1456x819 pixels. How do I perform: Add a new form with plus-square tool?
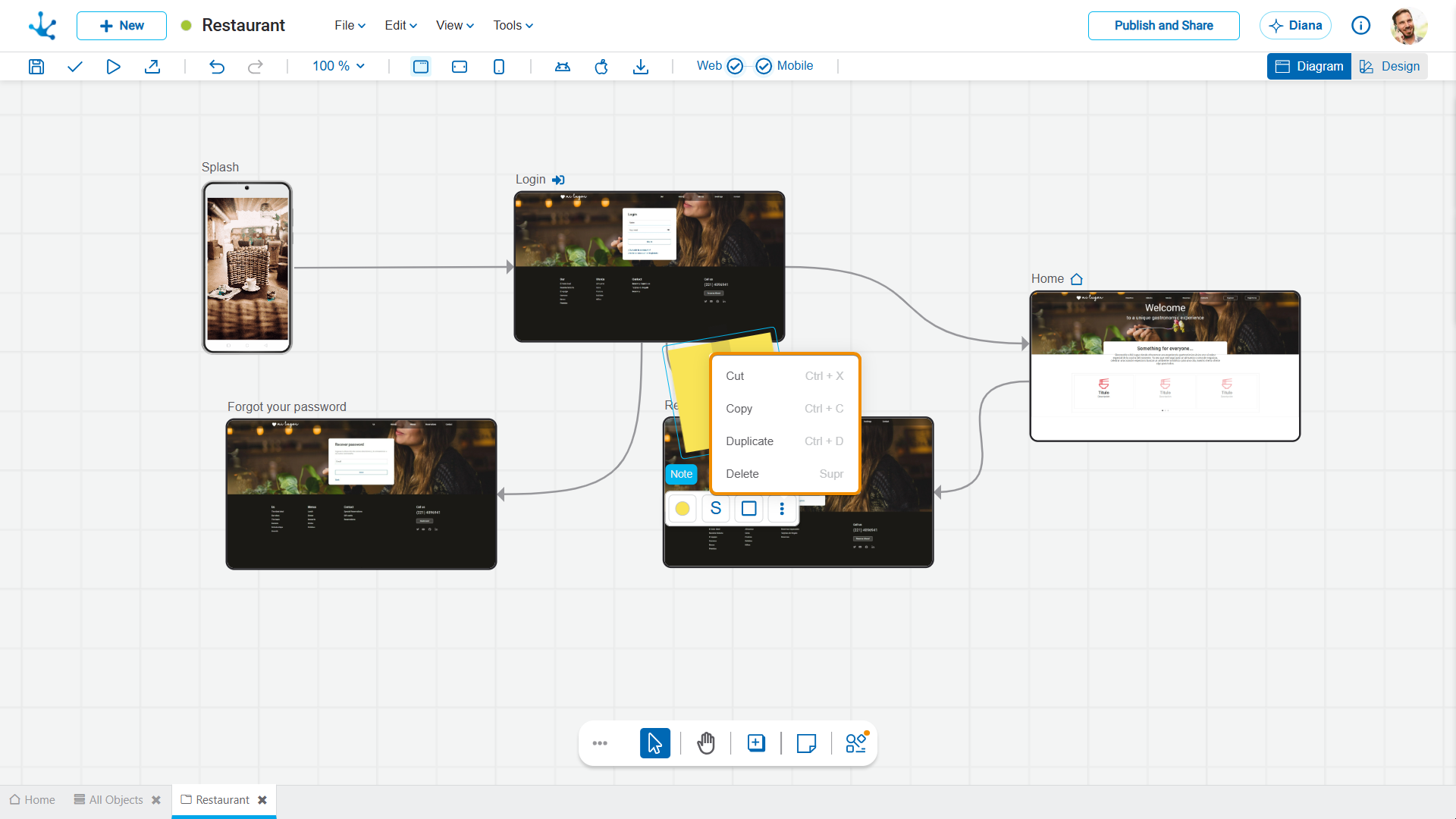click(x=756, y=743)
